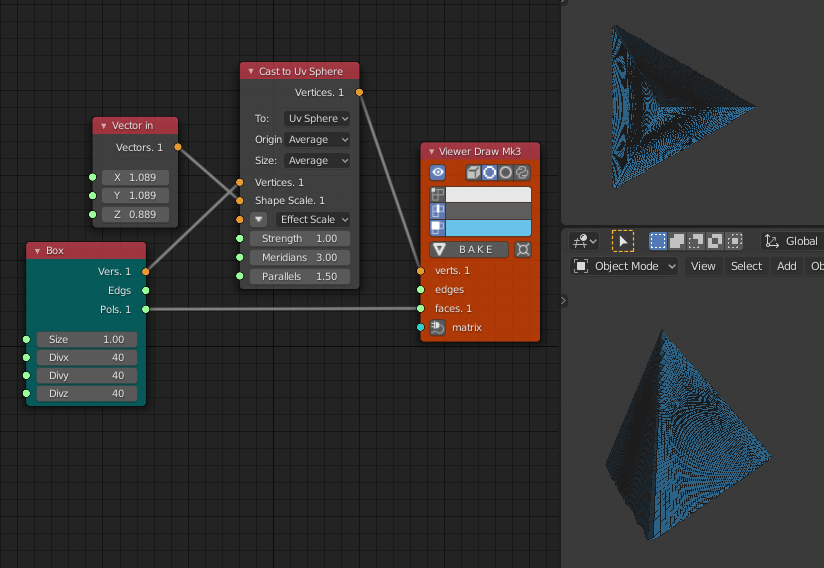Image resolution: width=824 pixels, height=568 pixels.
Task: Click the Meridians 3.00 field
Action: point(300,257)
